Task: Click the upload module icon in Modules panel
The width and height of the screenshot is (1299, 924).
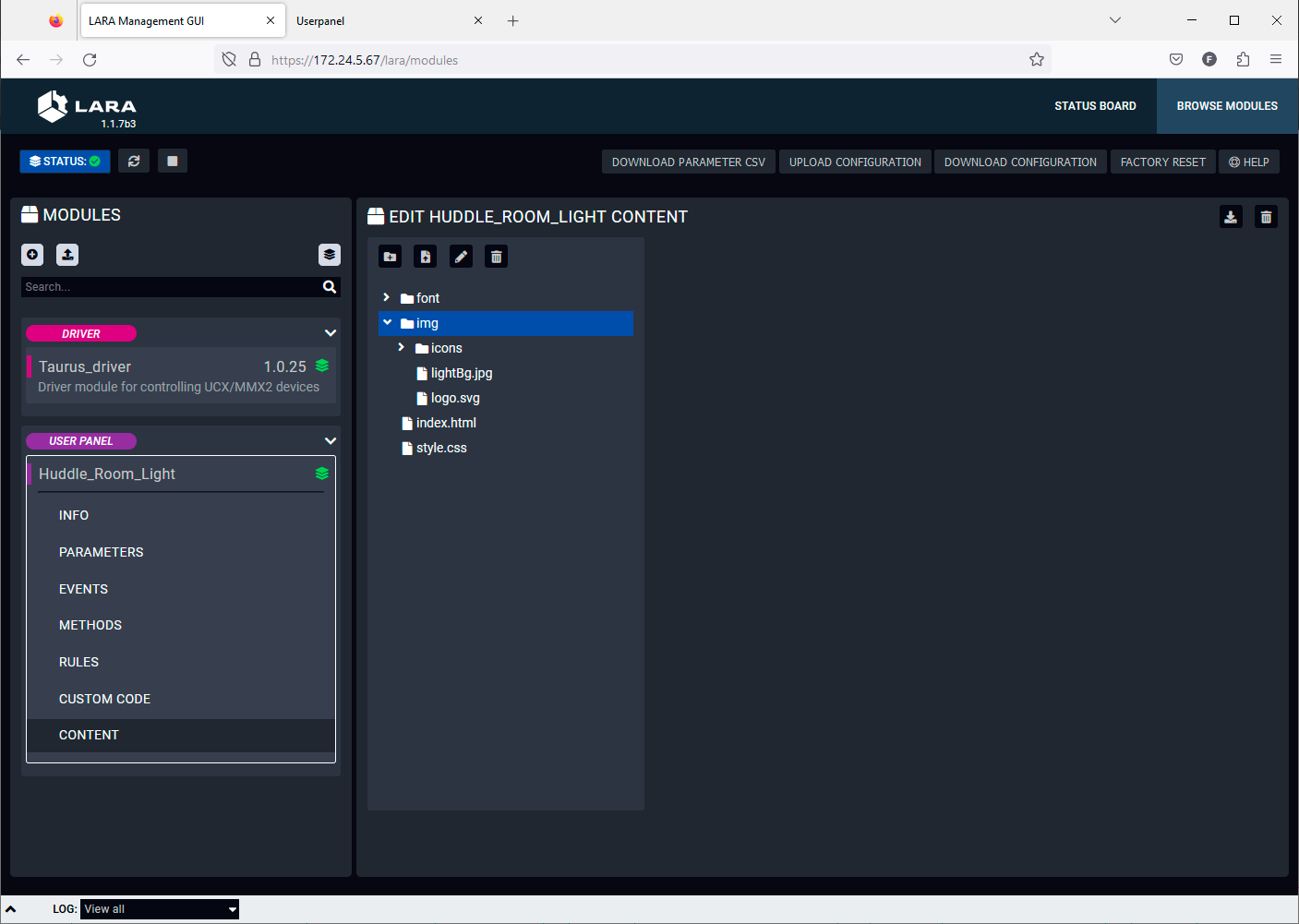Action: pos(67,255)
